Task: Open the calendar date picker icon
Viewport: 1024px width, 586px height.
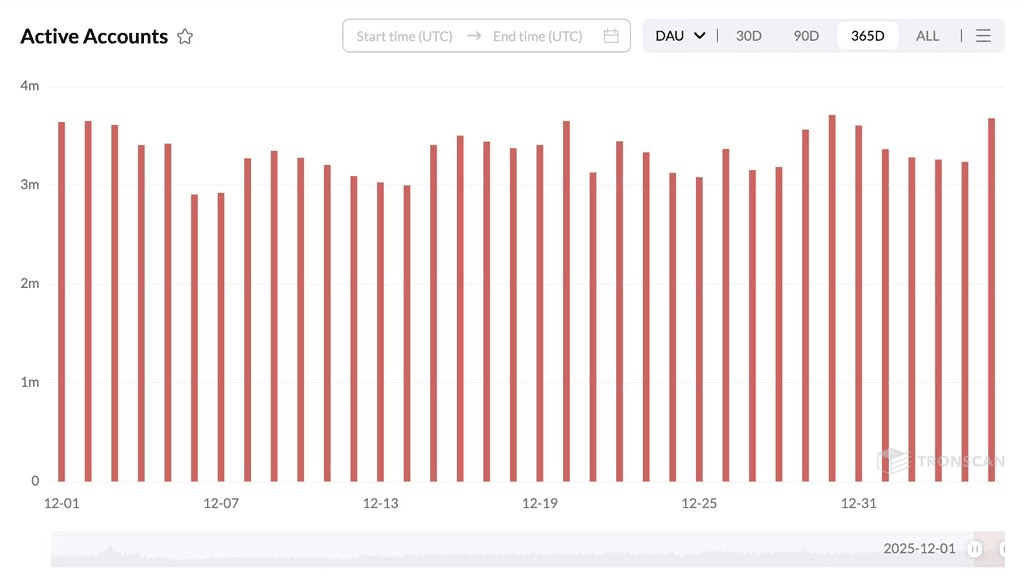Action: pos(611,36)
